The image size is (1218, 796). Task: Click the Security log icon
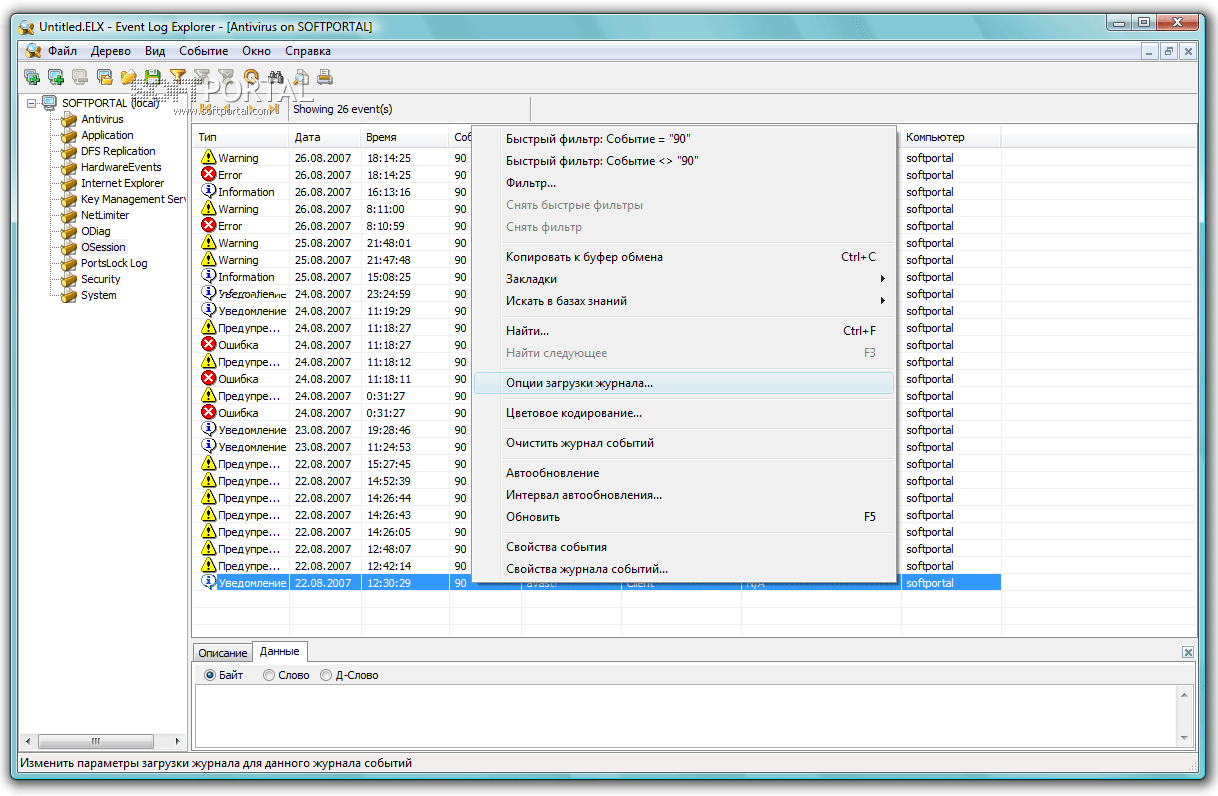click(x=69, y=279)
